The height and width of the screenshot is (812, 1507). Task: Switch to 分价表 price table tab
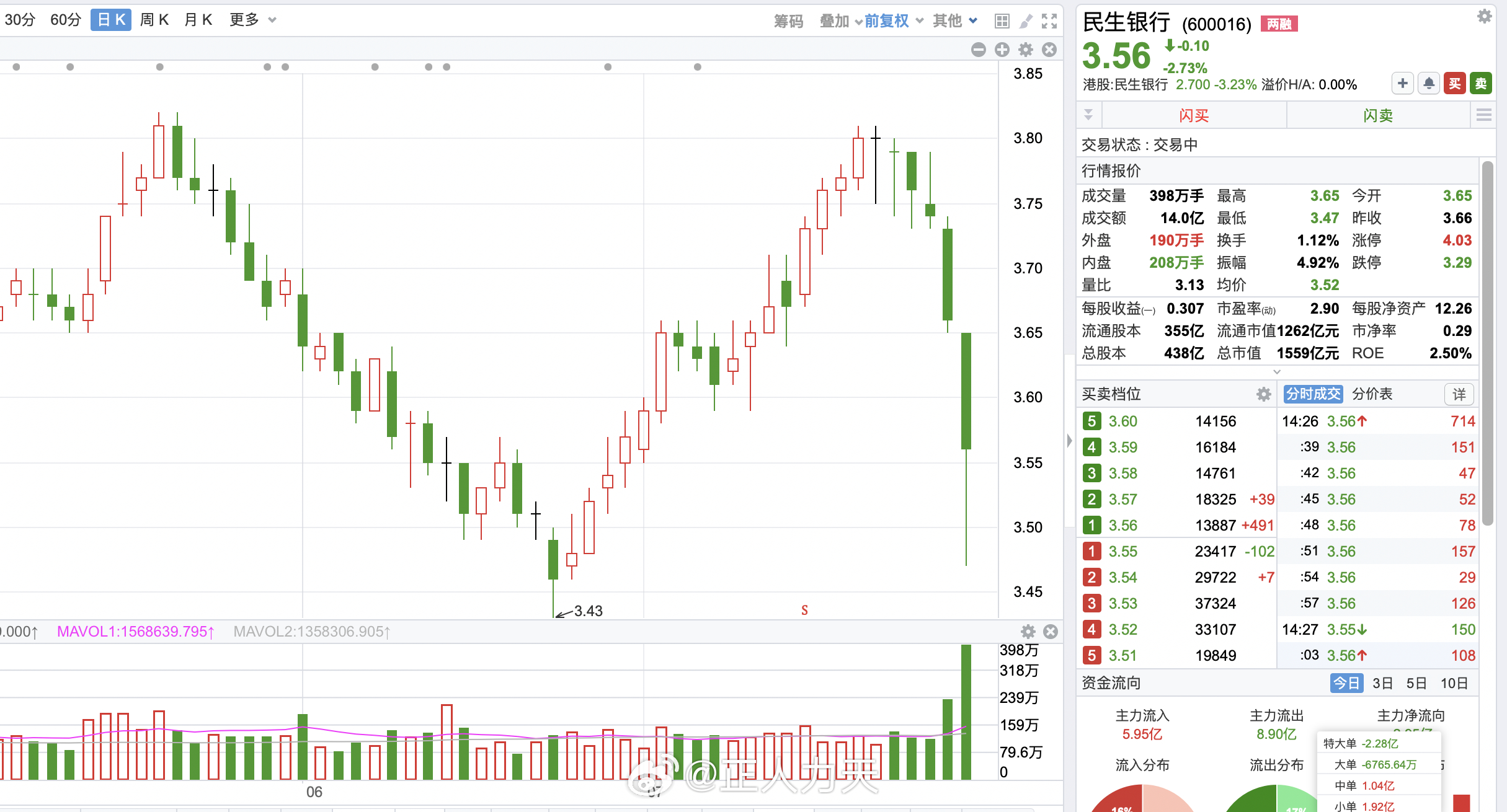(1372, 394)
